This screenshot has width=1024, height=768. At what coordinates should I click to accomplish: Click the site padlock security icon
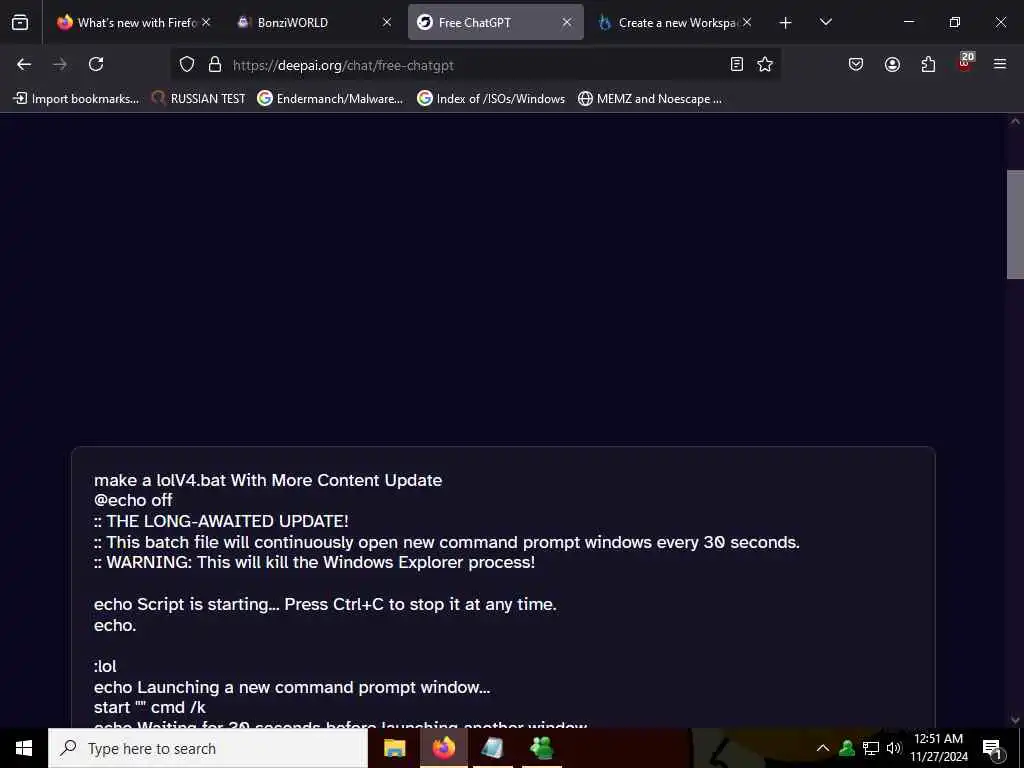coord(215,64)
